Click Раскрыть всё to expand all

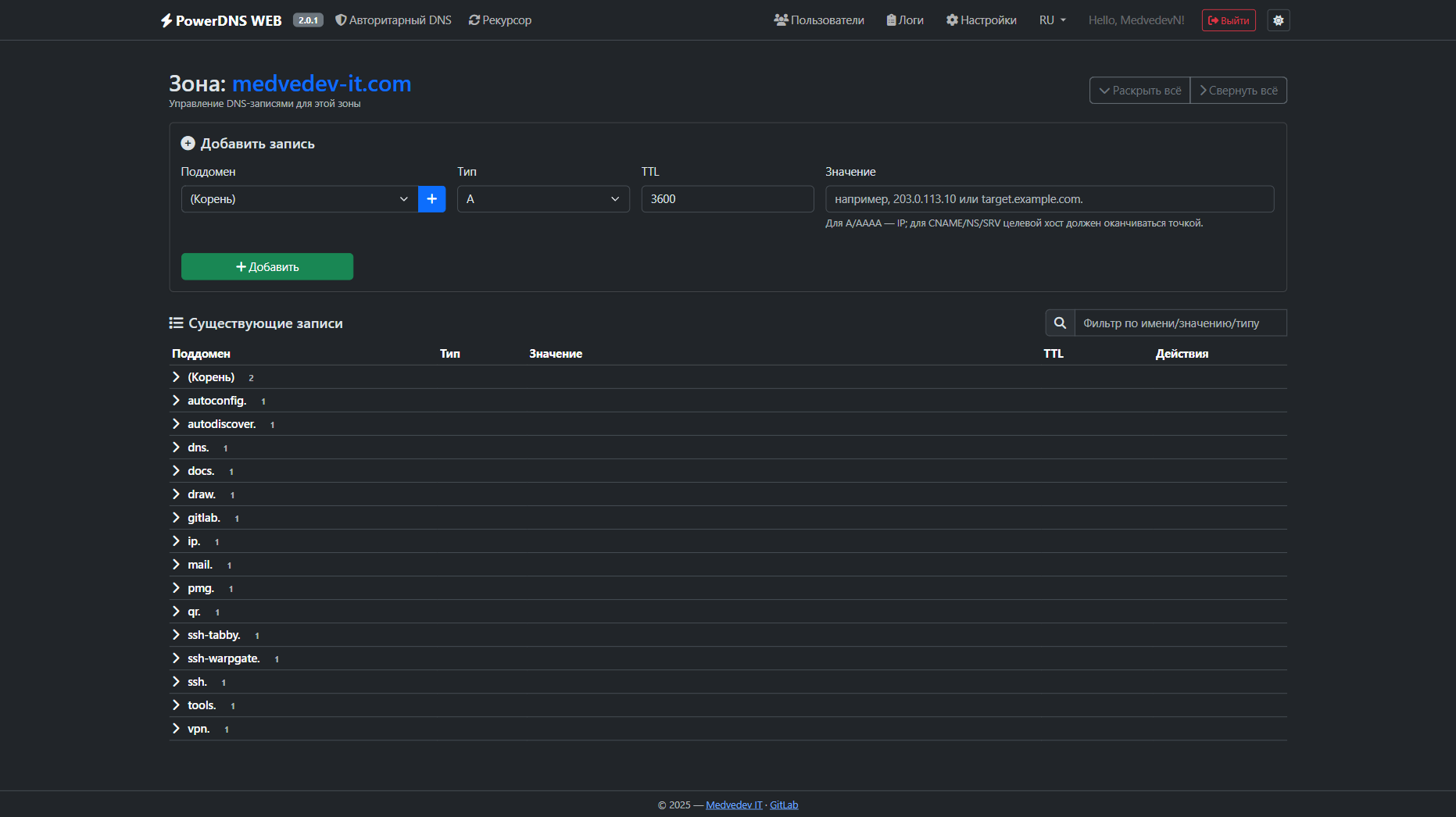(x=1139, y=91)
